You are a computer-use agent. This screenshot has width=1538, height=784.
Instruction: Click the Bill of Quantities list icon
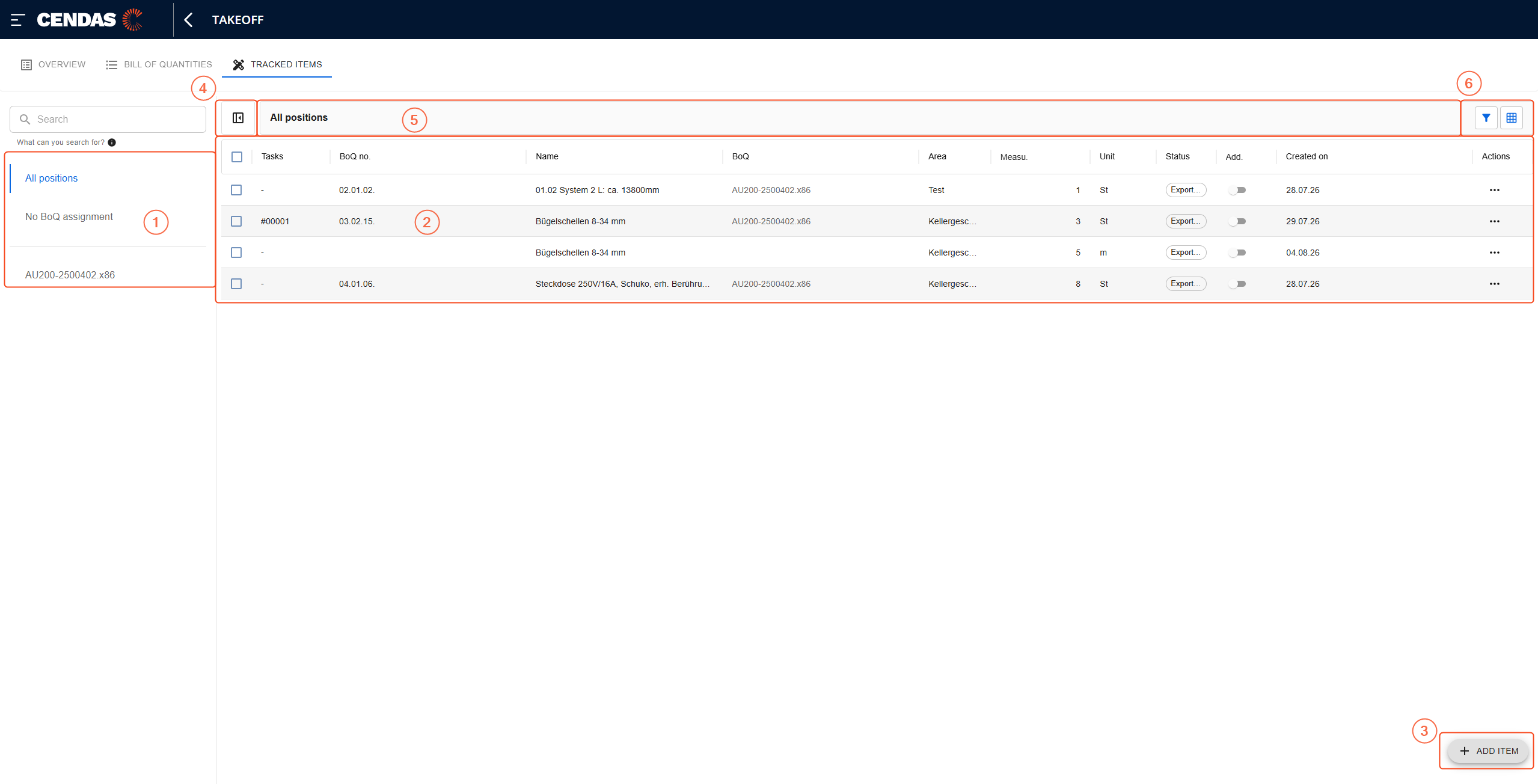click(x=111, y=65)
